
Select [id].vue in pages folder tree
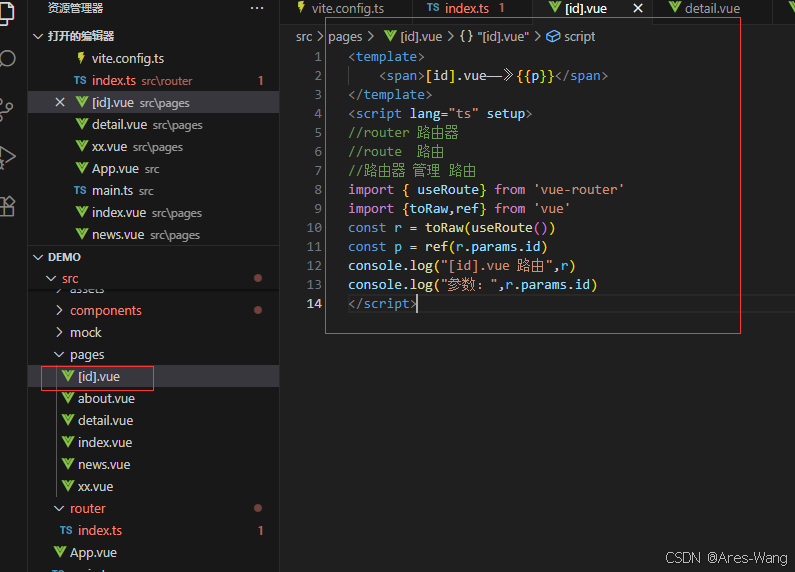153,377
